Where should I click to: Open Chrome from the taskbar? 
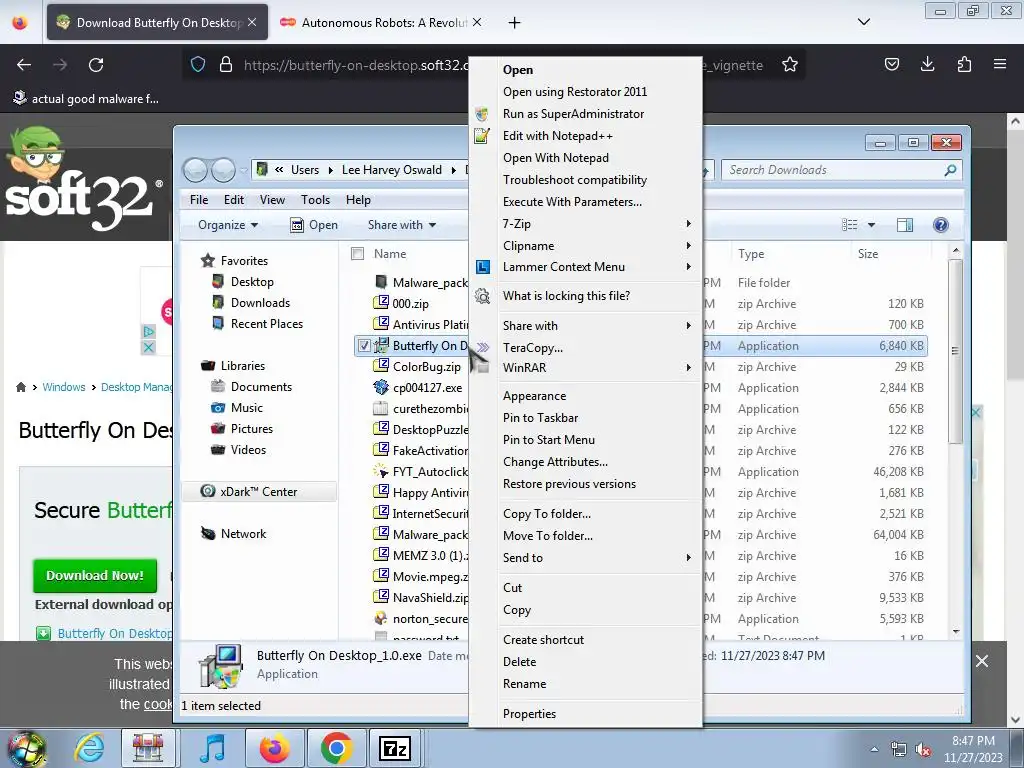point(336,748)
